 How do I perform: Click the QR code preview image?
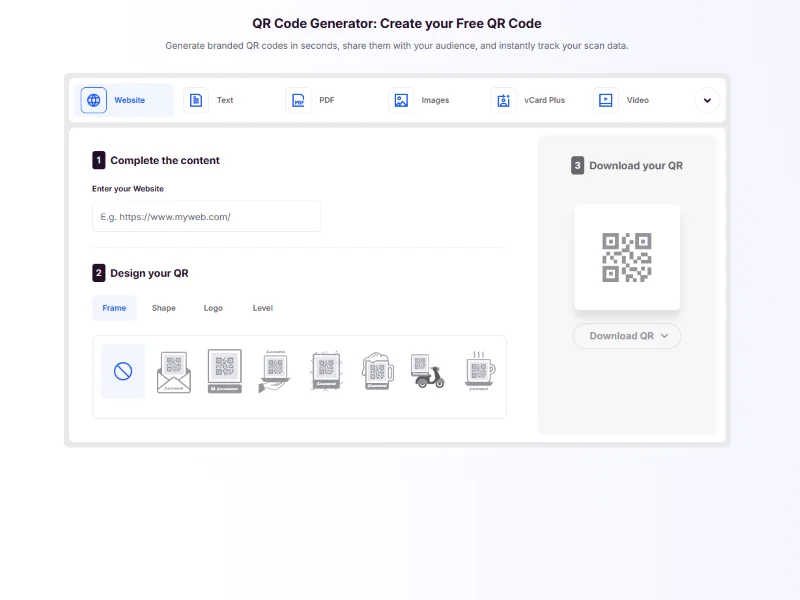coord(627,257)
